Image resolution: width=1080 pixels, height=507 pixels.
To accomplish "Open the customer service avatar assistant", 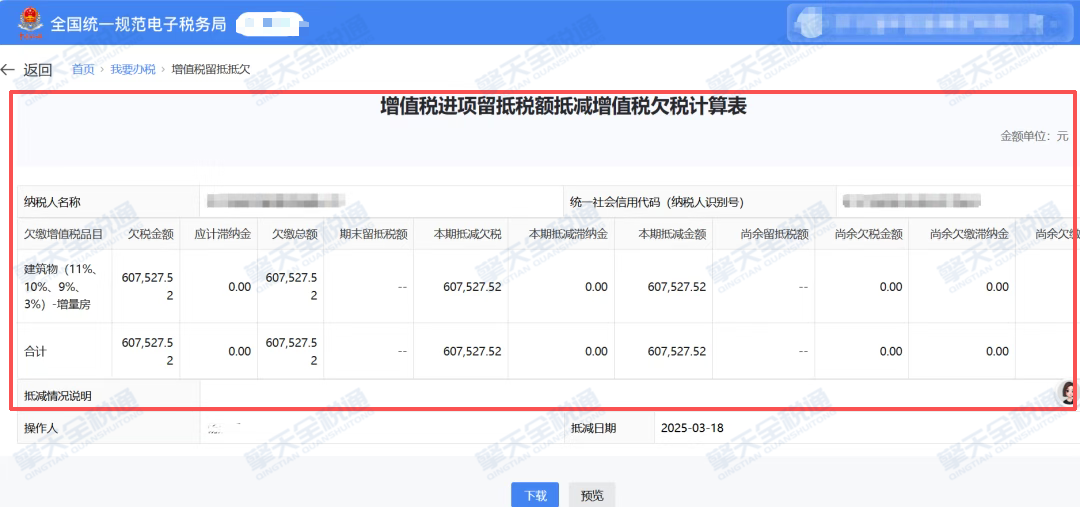I will pyautogui.click(x=1070, y=393).
